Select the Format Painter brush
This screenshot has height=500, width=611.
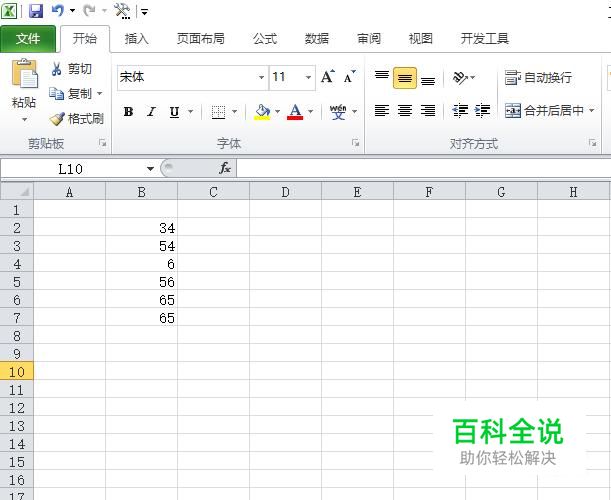click(x=57, y=118)
